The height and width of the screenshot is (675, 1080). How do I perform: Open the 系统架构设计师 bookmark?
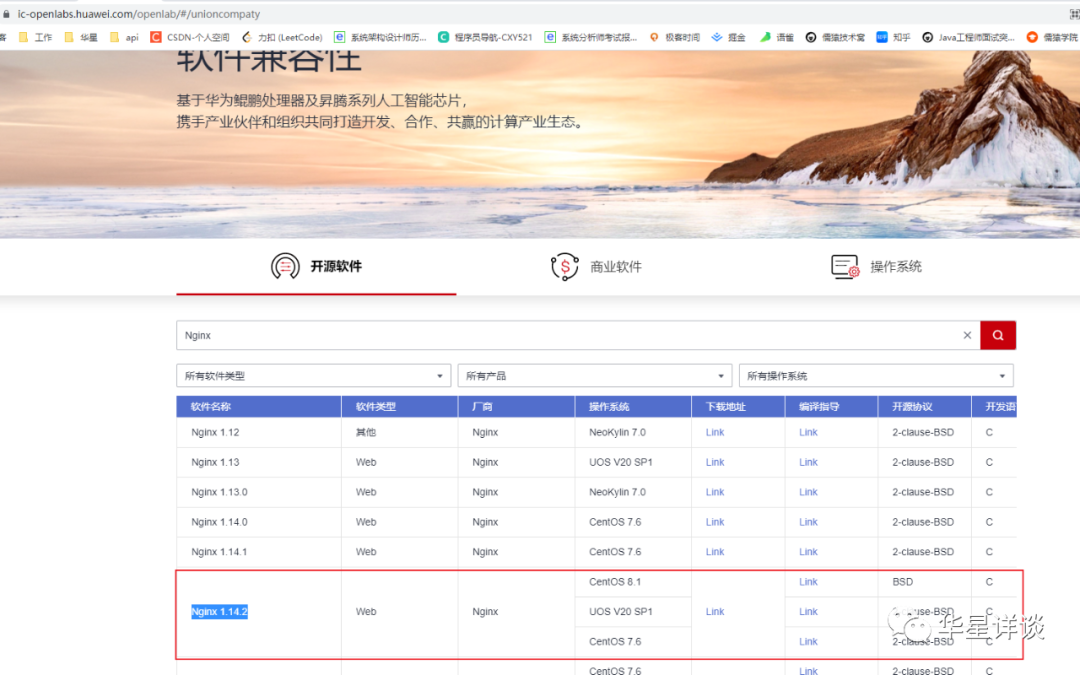coord(380,37)
